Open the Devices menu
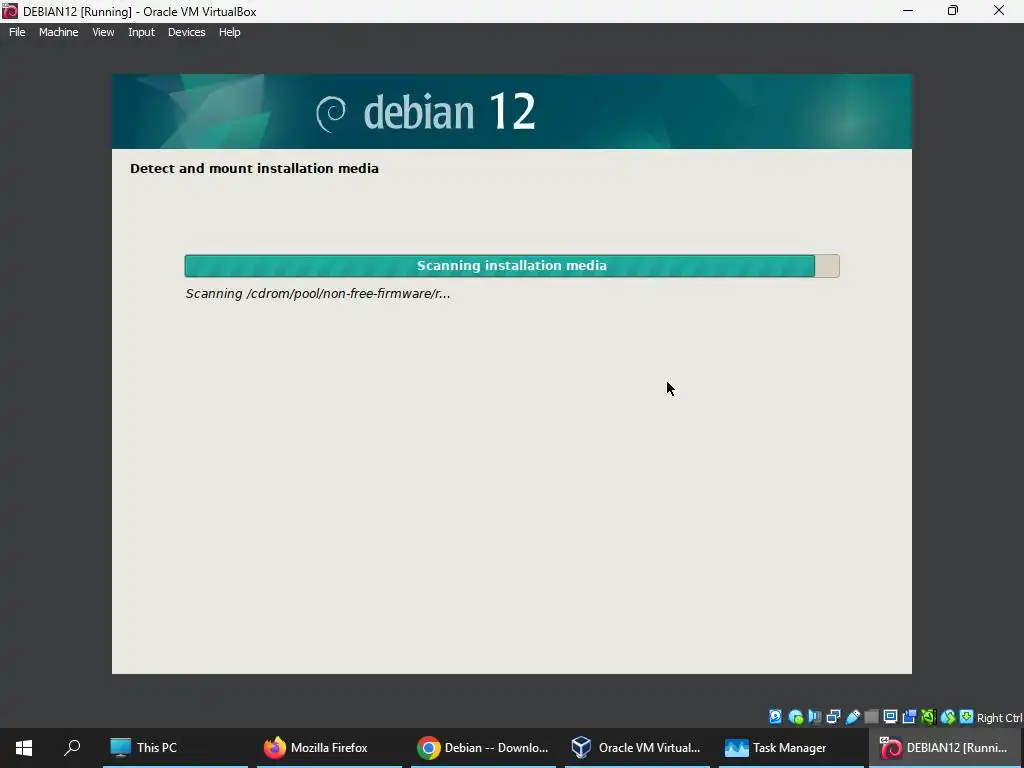 pos(186,32)
